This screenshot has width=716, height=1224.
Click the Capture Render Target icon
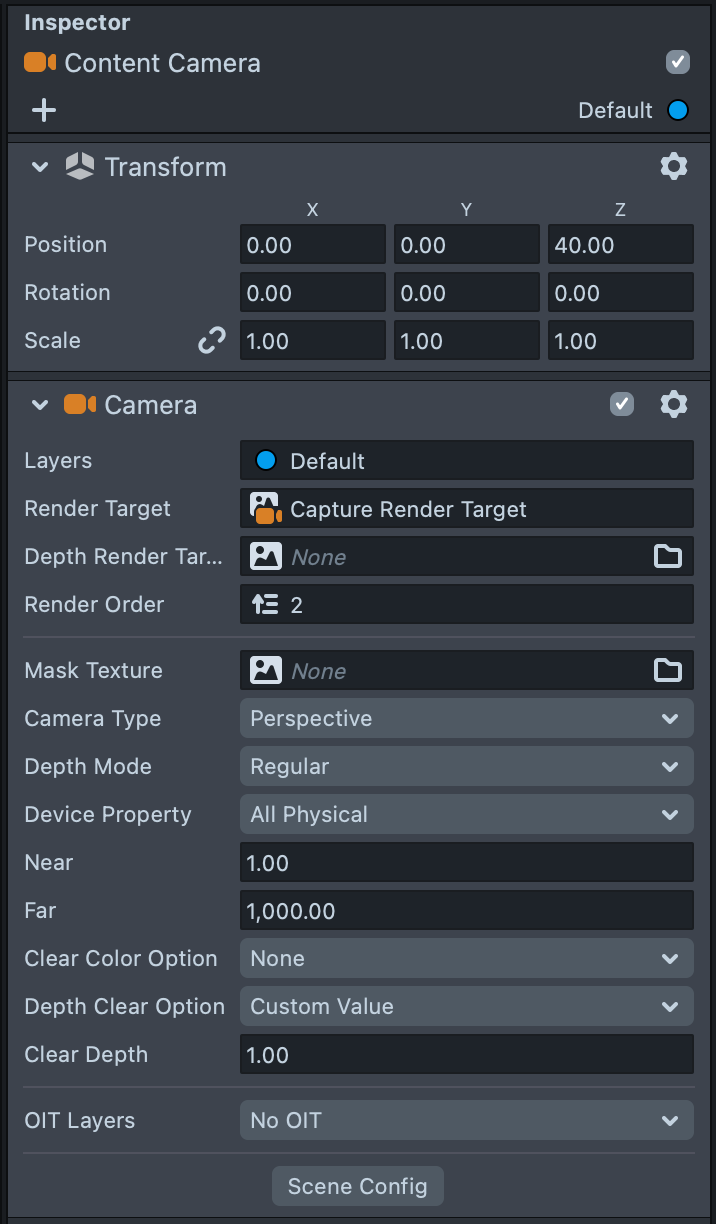click(266, 509)
